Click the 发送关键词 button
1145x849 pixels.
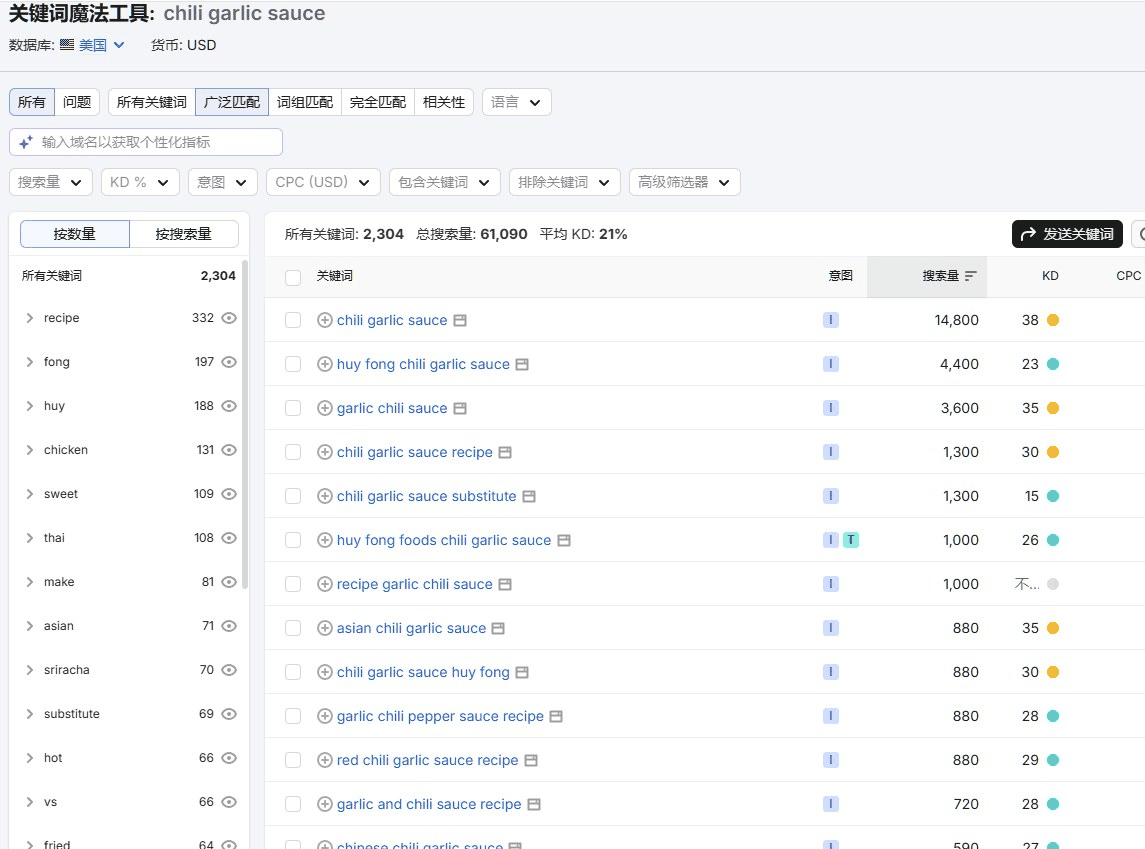pos(1067,234)
